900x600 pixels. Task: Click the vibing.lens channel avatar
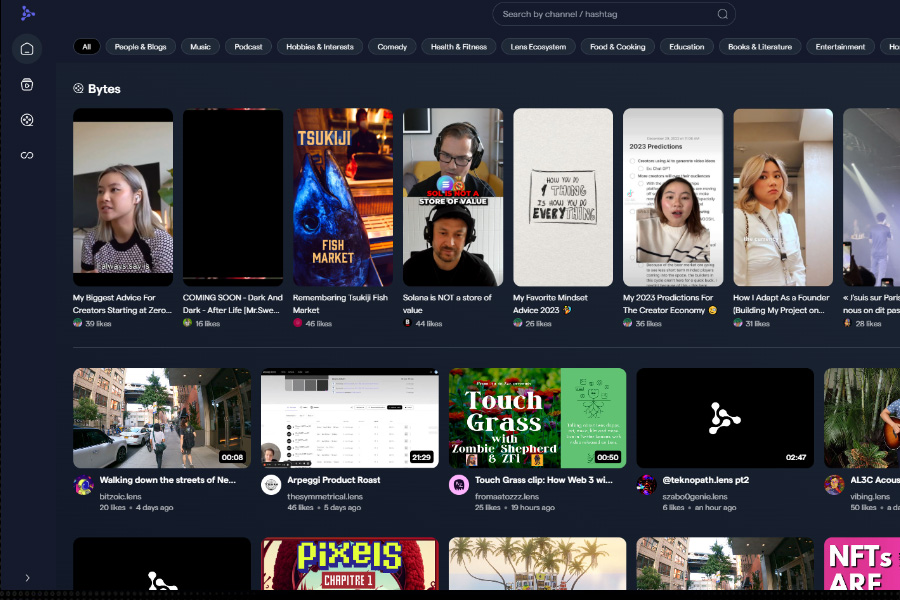[834, 485]
